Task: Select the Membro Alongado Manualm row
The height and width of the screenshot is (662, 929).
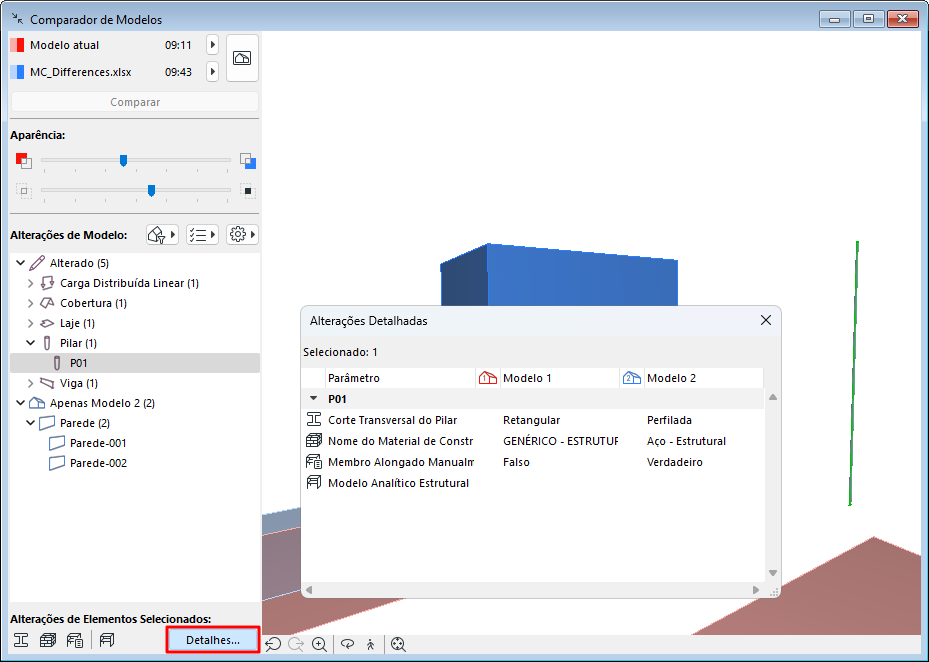Action: (533, 462)
